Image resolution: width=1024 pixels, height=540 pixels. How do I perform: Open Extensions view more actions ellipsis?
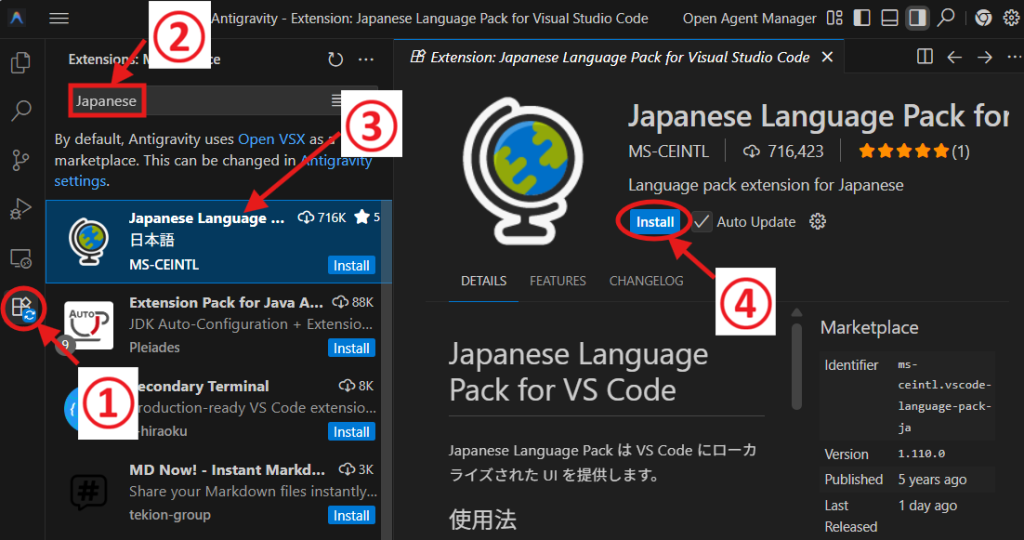pyautogui.click(x=367, y=60)
